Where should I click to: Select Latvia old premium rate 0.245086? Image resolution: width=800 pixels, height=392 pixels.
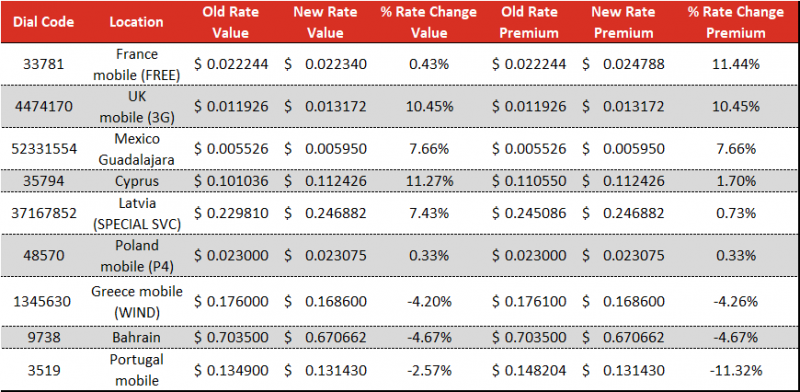coord(529,213)
